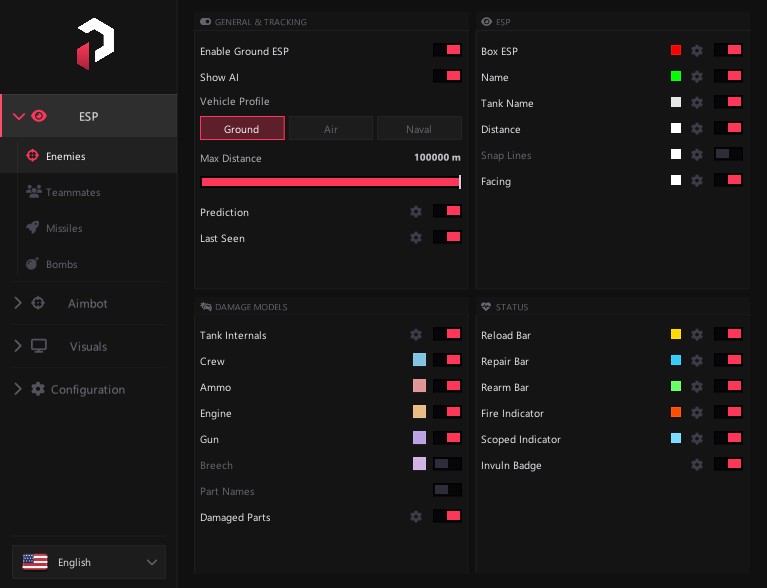The height and width of the screenshot is (588, 767).
Task: Collapse the ESP section chevron
Action: pos(19,116)
